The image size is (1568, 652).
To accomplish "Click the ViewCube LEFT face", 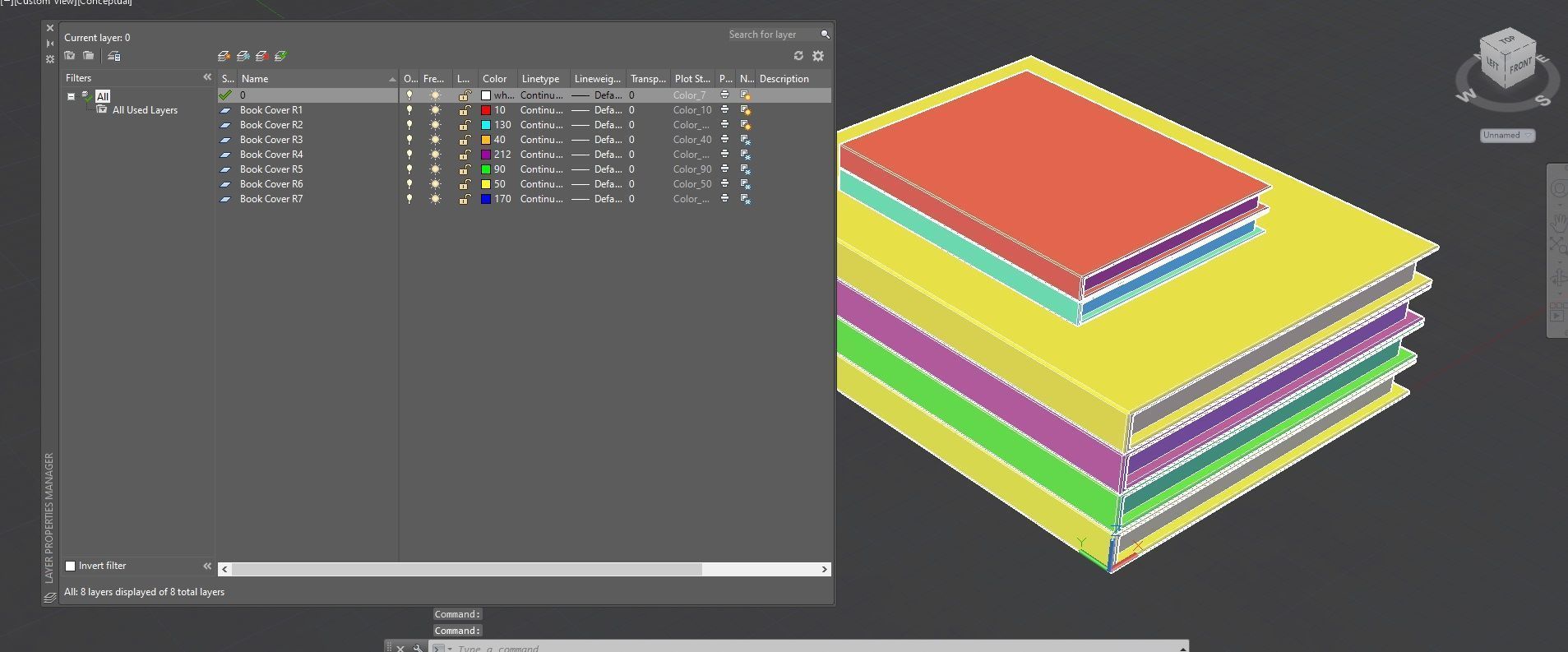I will tap(1492, 66).
